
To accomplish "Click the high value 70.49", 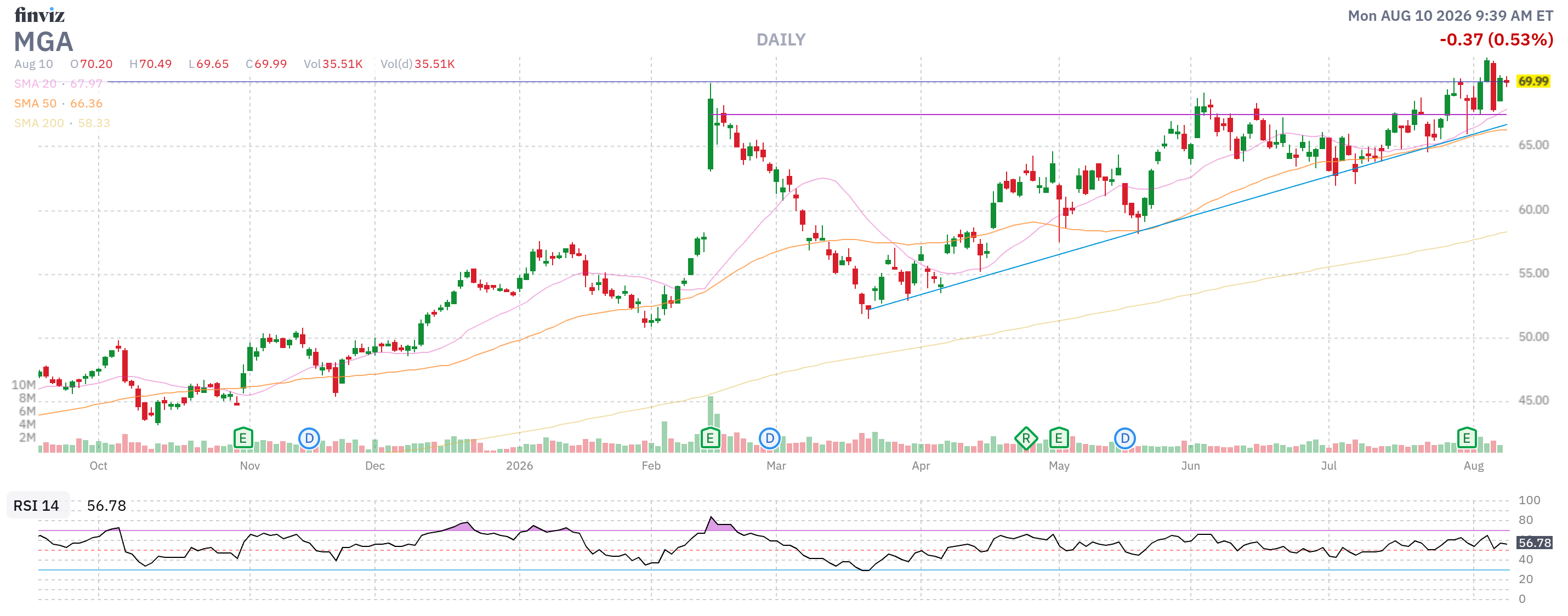I will coord(155,64).
